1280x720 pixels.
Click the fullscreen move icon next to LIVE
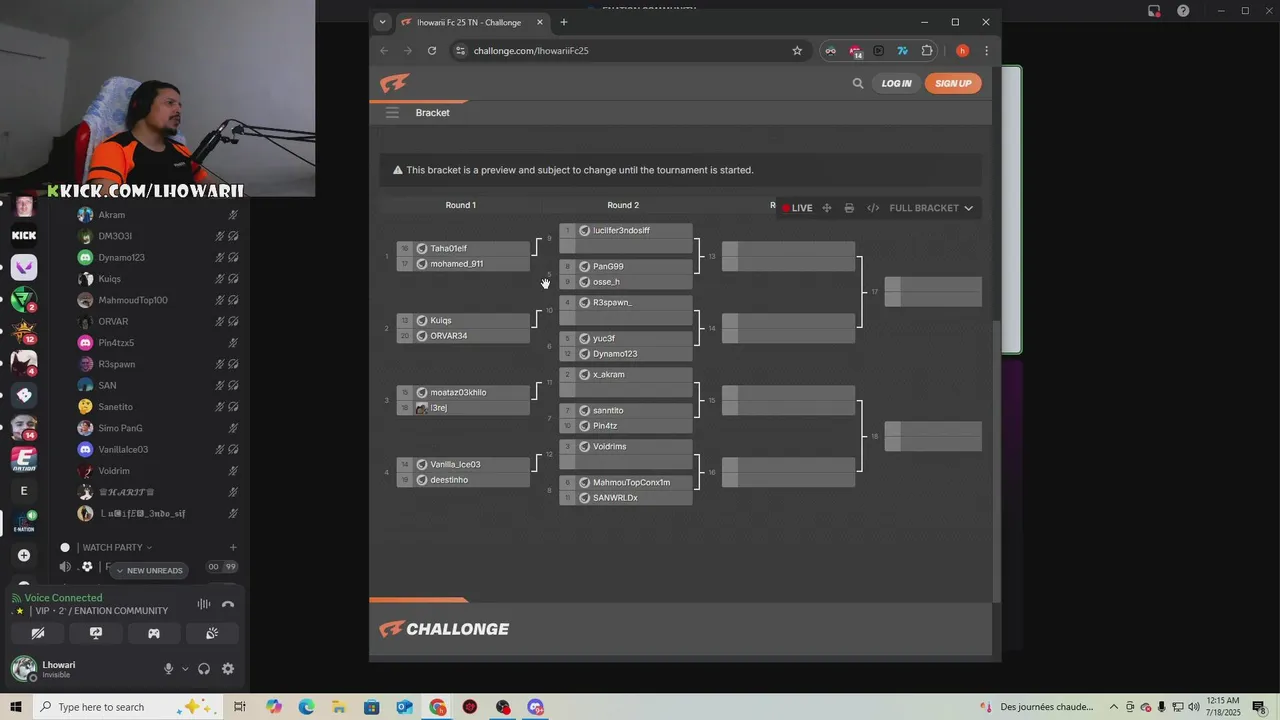(x=827, y=208)
